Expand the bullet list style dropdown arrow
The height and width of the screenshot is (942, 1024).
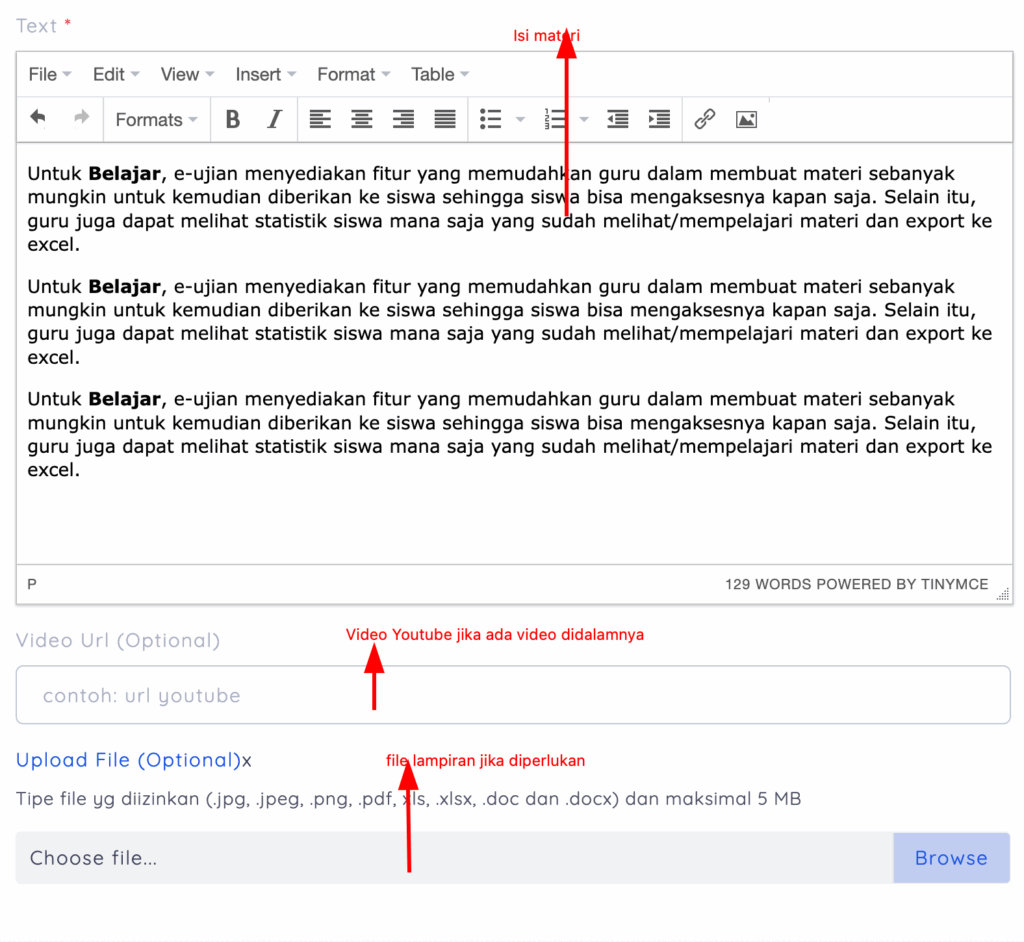coord(520,120)
